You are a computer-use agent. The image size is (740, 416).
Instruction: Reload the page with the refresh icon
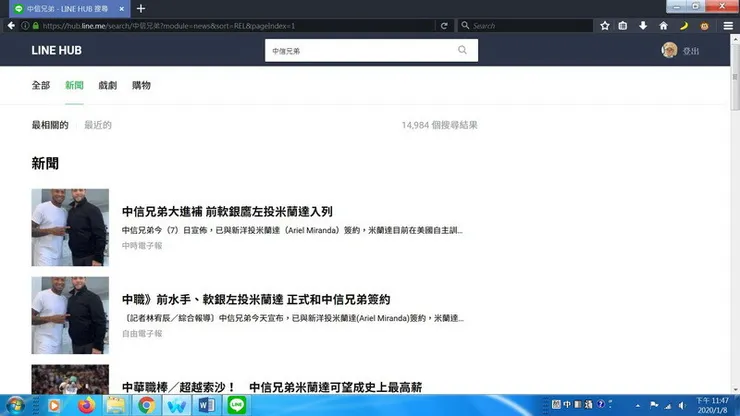tap(444, 25)
